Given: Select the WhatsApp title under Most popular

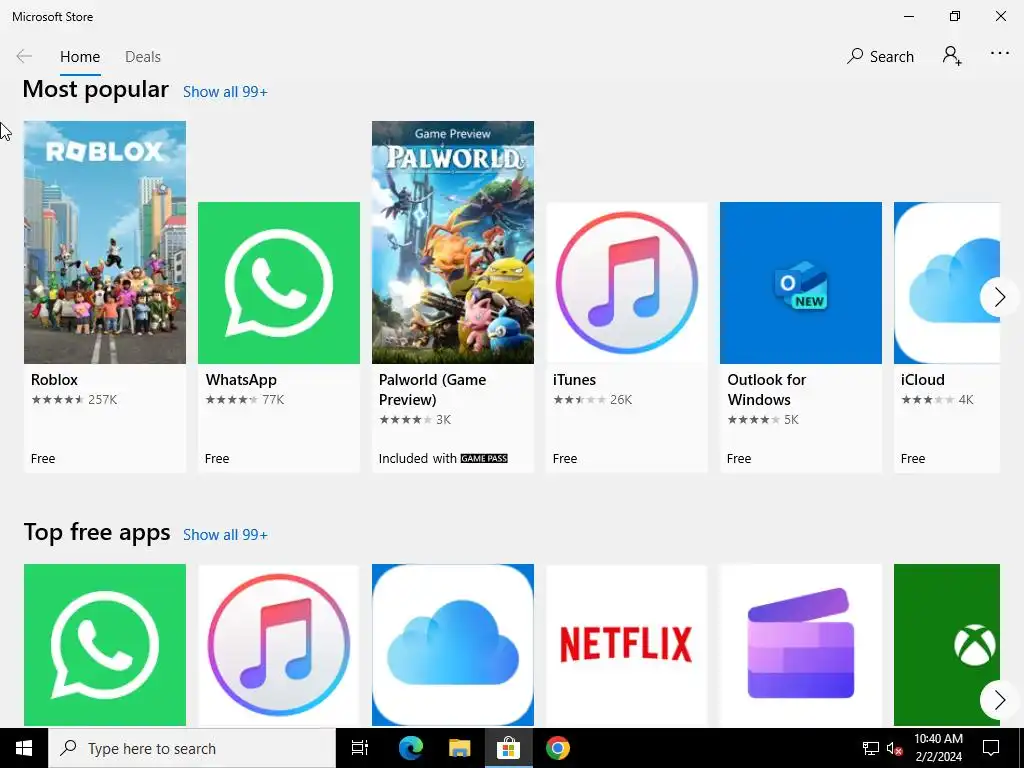Looking at the screenshot, I should [241, 380].
